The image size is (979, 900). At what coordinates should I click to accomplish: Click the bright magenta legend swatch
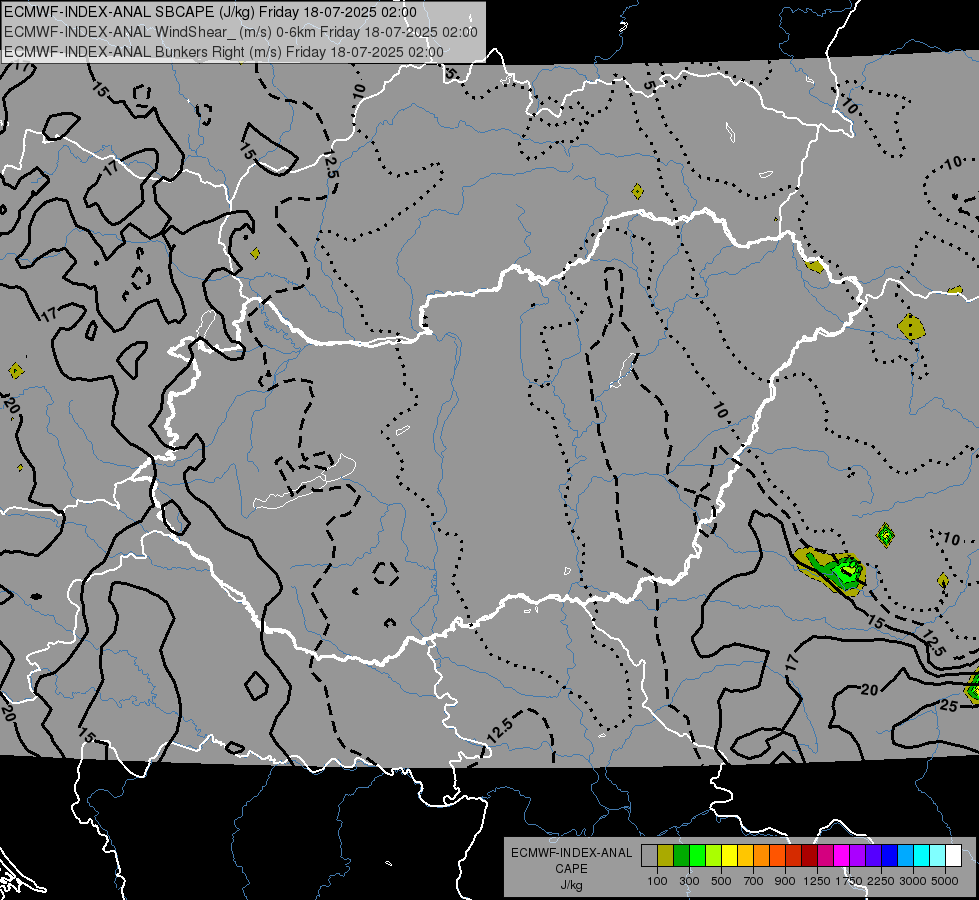click(x=842, y=855)
